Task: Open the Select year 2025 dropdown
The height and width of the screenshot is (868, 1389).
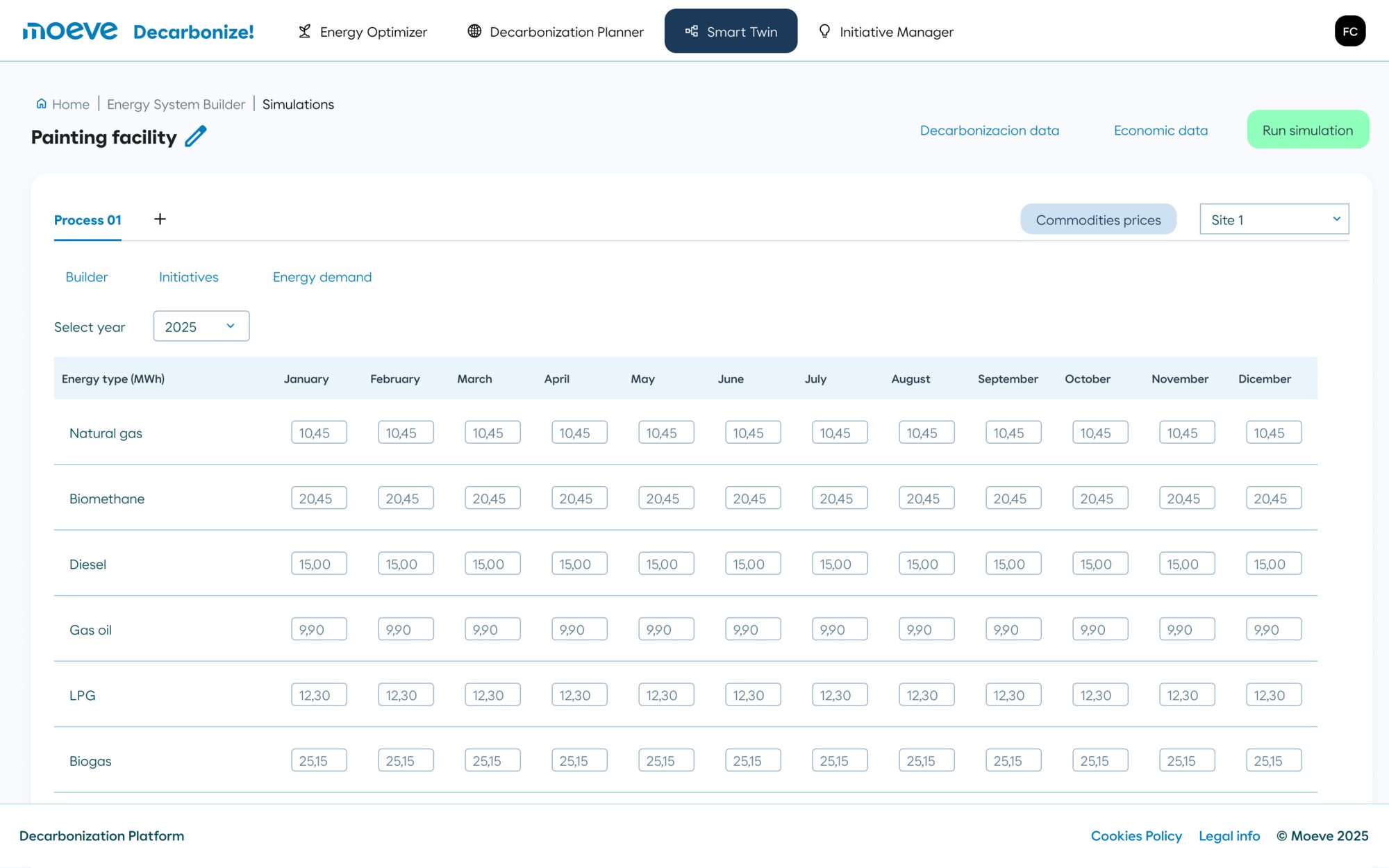Action: click(x=201, y=326)
